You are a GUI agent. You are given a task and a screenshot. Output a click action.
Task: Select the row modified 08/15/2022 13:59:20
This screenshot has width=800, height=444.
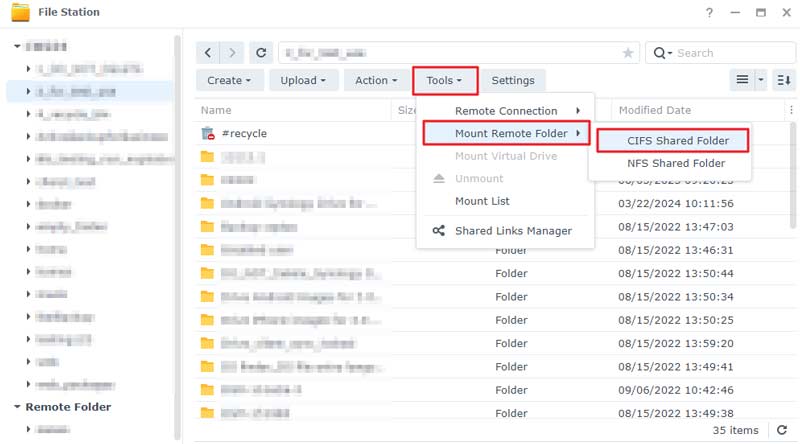point(492,343)
